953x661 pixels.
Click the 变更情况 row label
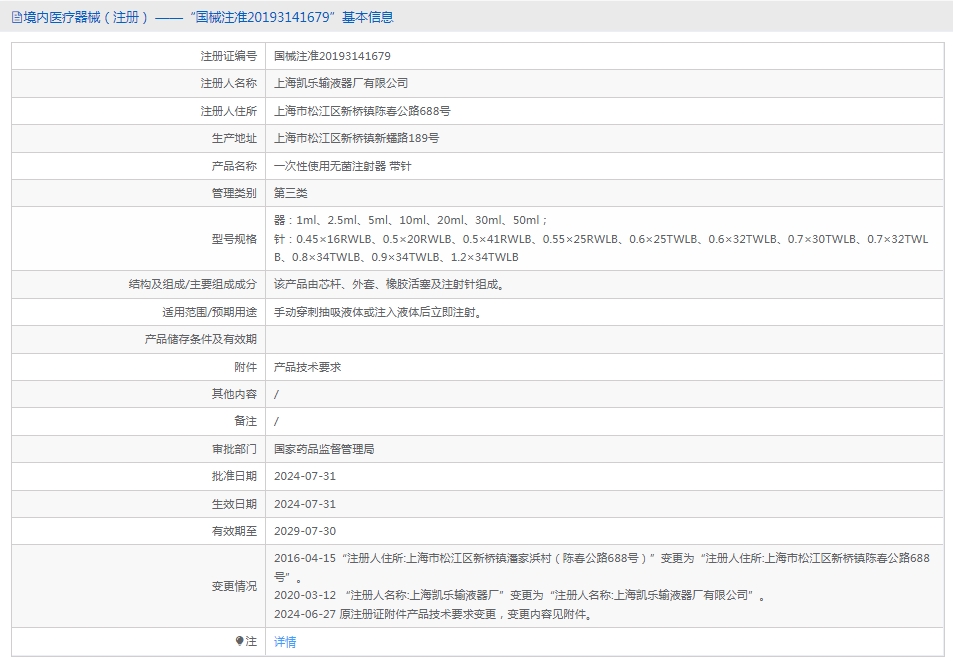(234, 586)
